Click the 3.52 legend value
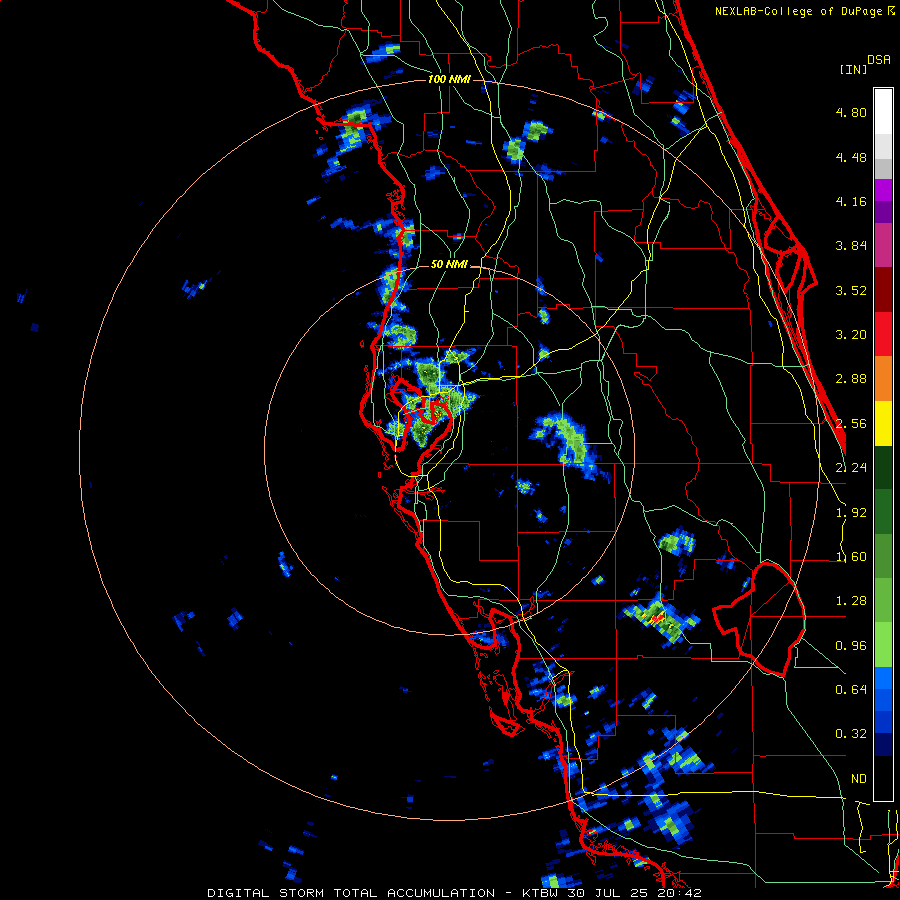This screenshot has height=900, width=900. pyautogui.click(x=851, y=290)
